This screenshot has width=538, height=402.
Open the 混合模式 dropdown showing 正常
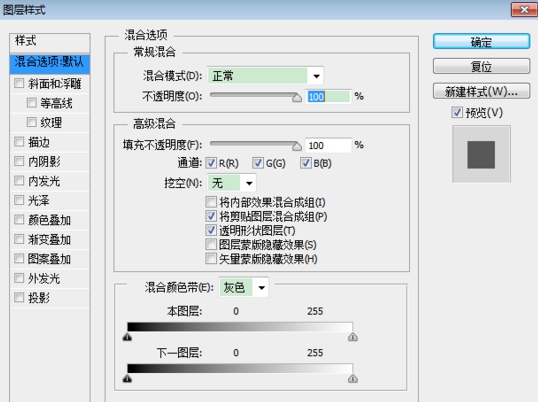pos(265,76)
